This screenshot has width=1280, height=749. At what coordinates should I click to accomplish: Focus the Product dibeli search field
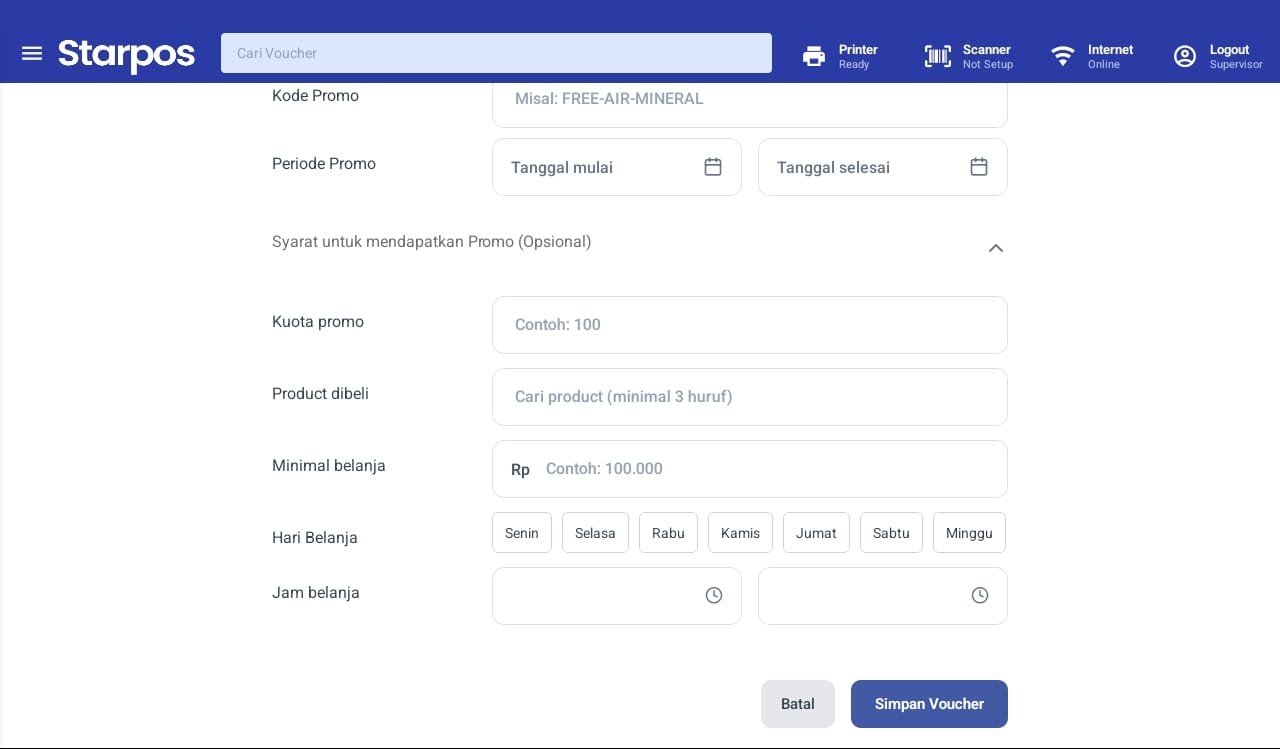[x=750, y=397]
